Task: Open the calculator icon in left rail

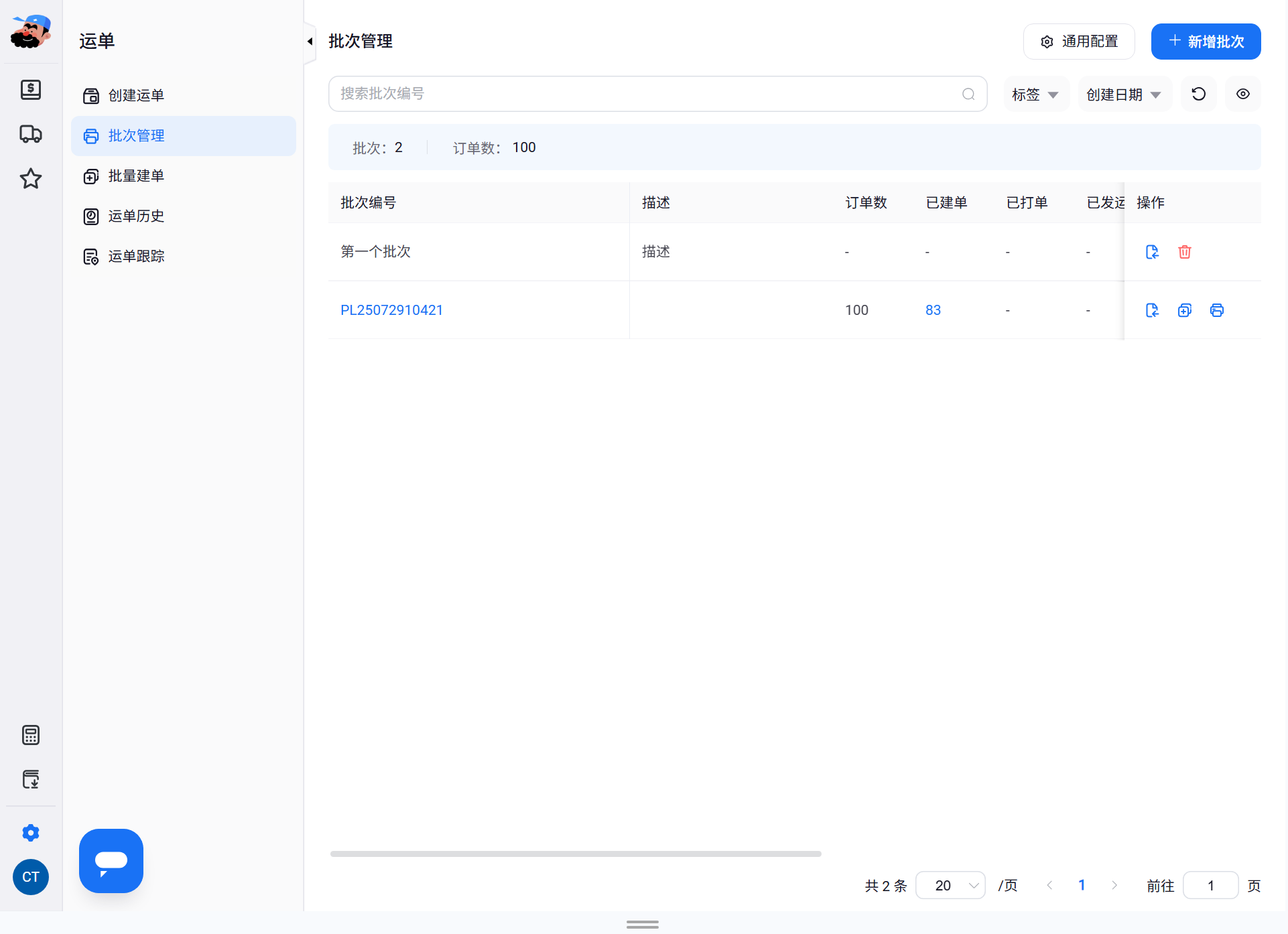Action: point(31,735)
